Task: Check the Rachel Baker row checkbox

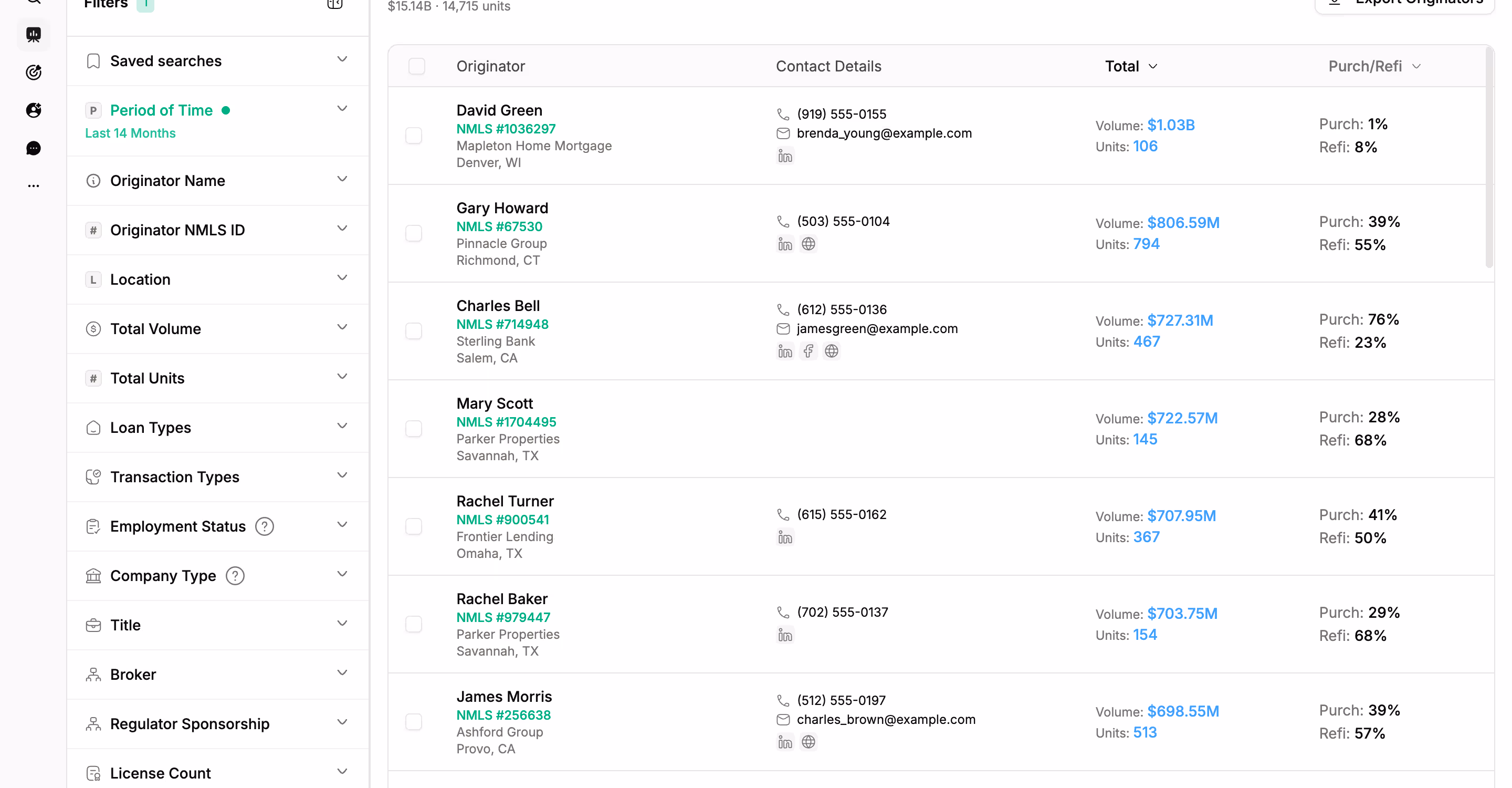Action: pyautogui.click(x=414, y=624)
